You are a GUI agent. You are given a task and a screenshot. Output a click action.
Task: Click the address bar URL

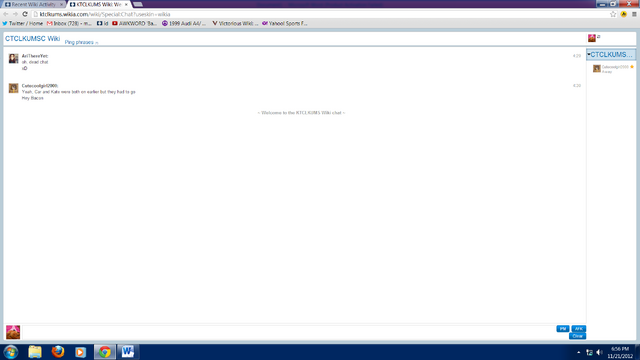105,14
